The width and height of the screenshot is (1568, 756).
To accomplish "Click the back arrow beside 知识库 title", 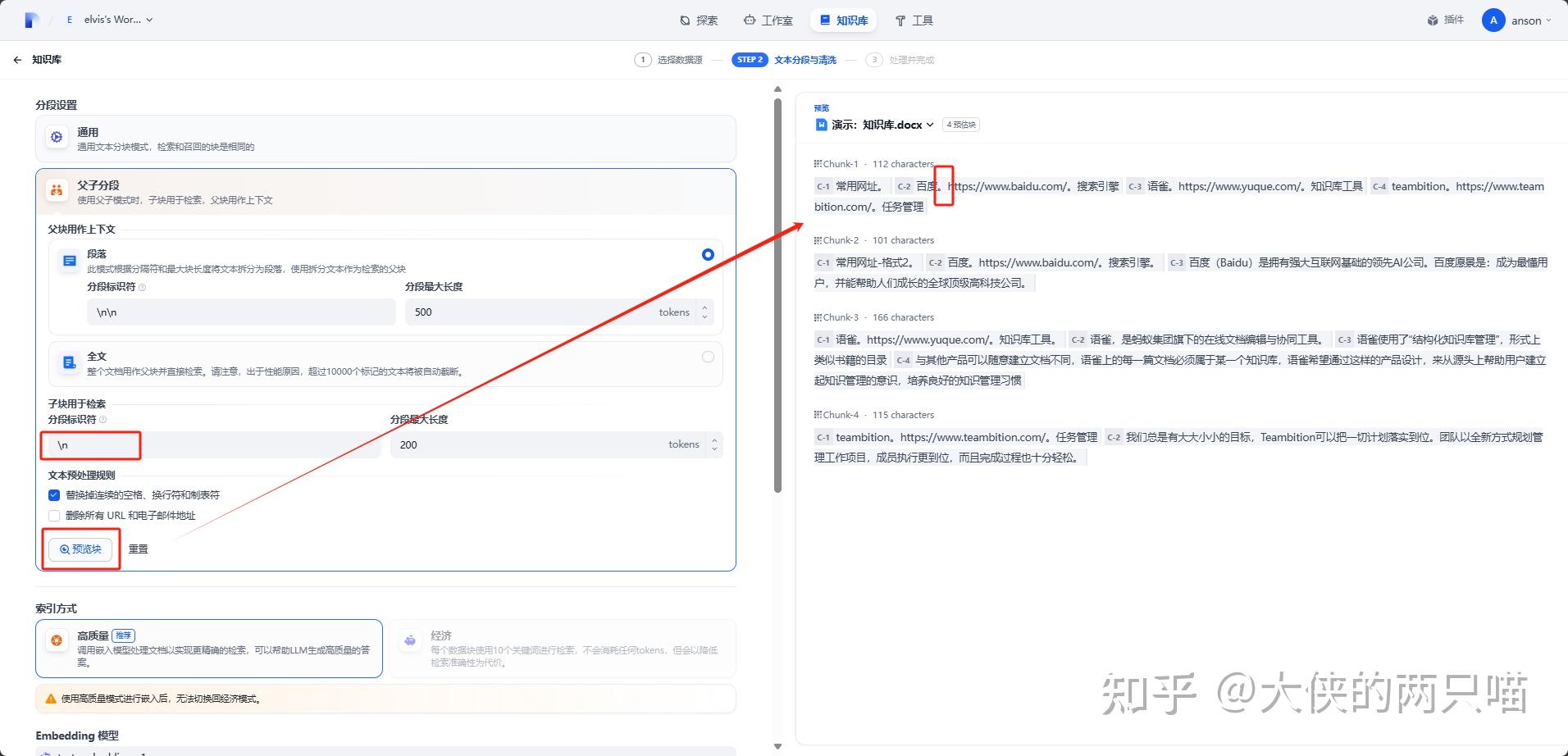I will click(17, 59).
